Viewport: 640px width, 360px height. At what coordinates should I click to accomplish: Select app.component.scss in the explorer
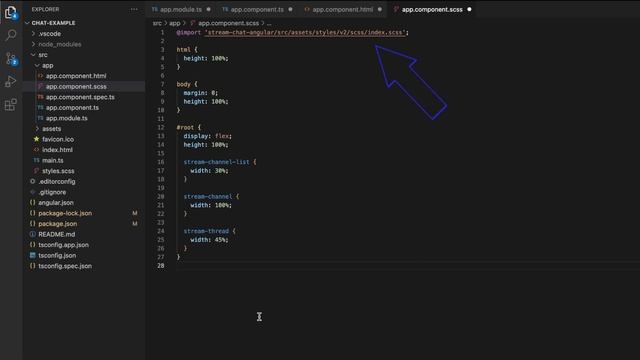point(76,87)
